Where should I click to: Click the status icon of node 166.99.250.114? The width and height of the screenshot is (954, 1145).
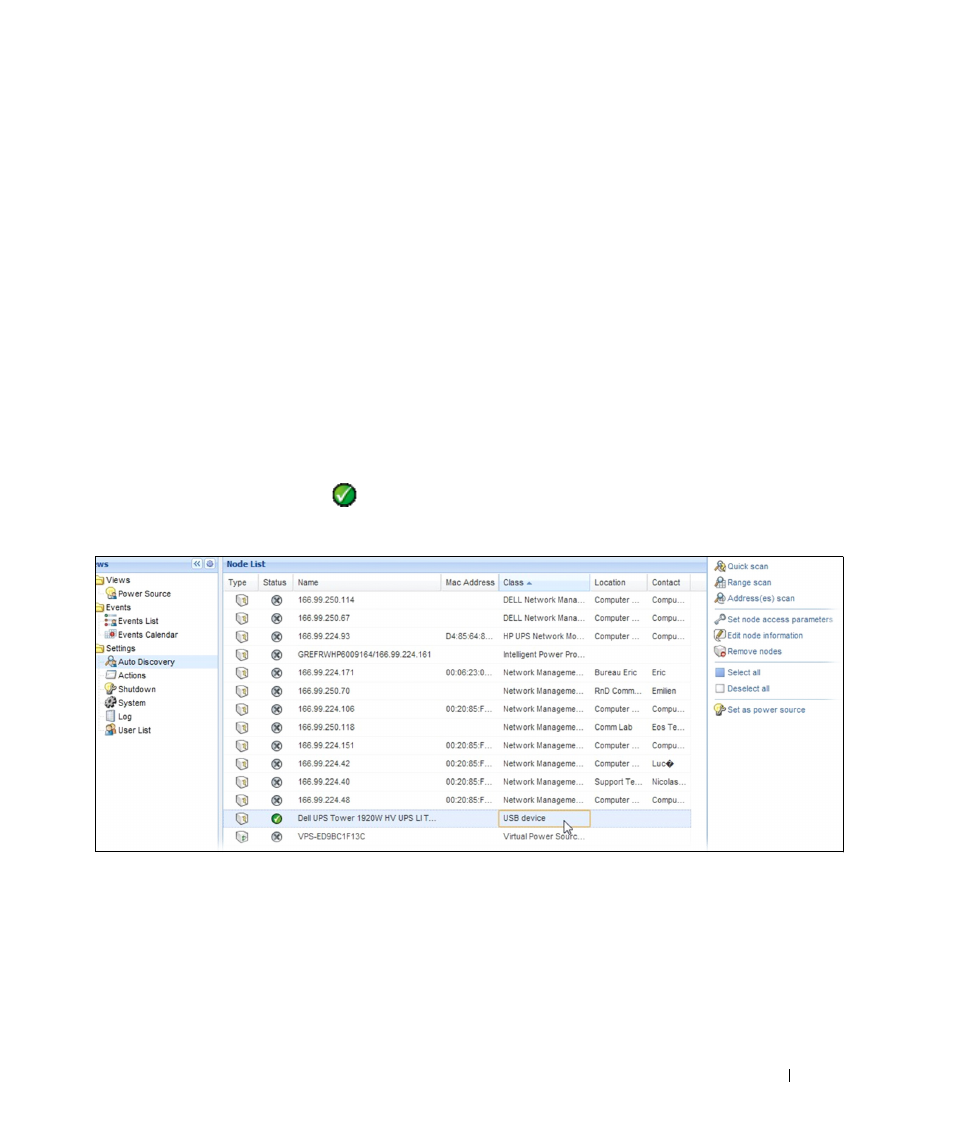(277, 600)
